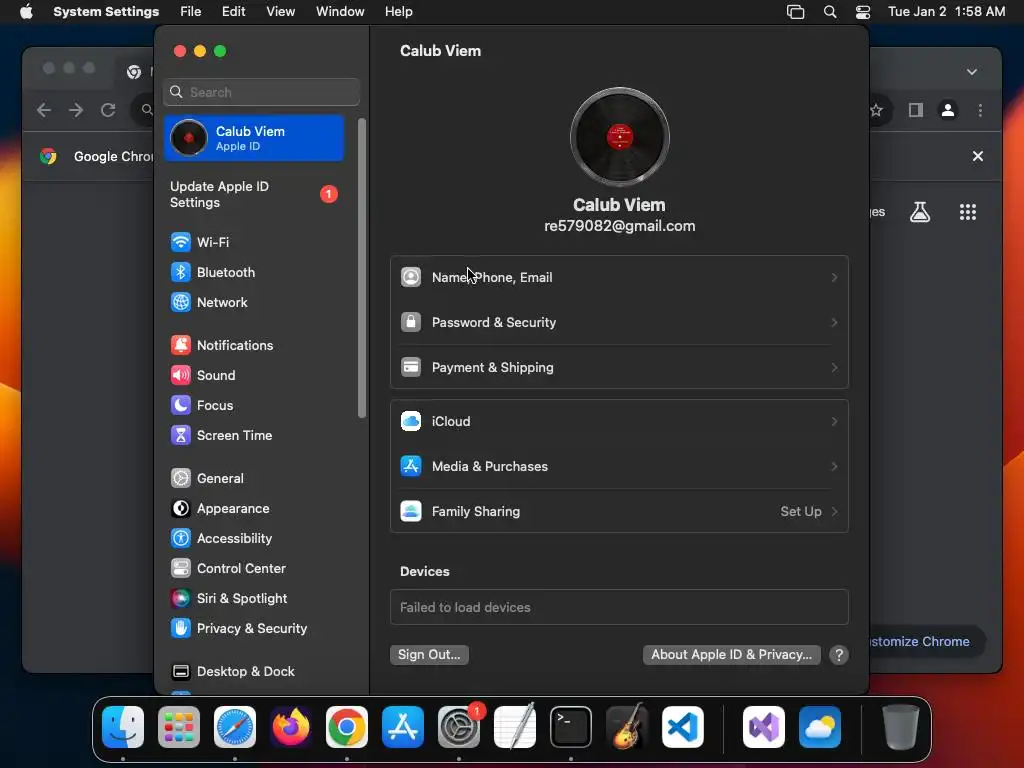Click the Search field in System Settings
This screenshot has width=1024, height=768.
click(261, 92)
